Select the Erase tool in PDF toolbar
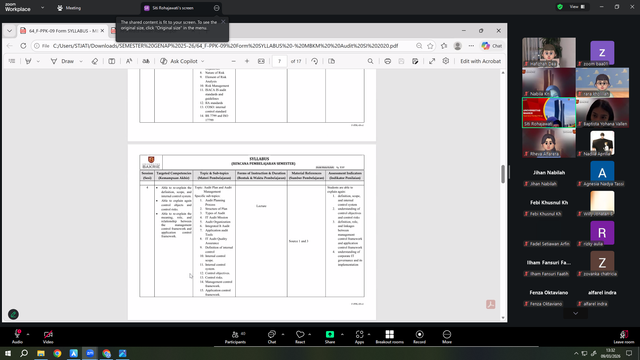The height and width of the screenshot is (360, 640). pyautogui.click(x=95, y=61)
